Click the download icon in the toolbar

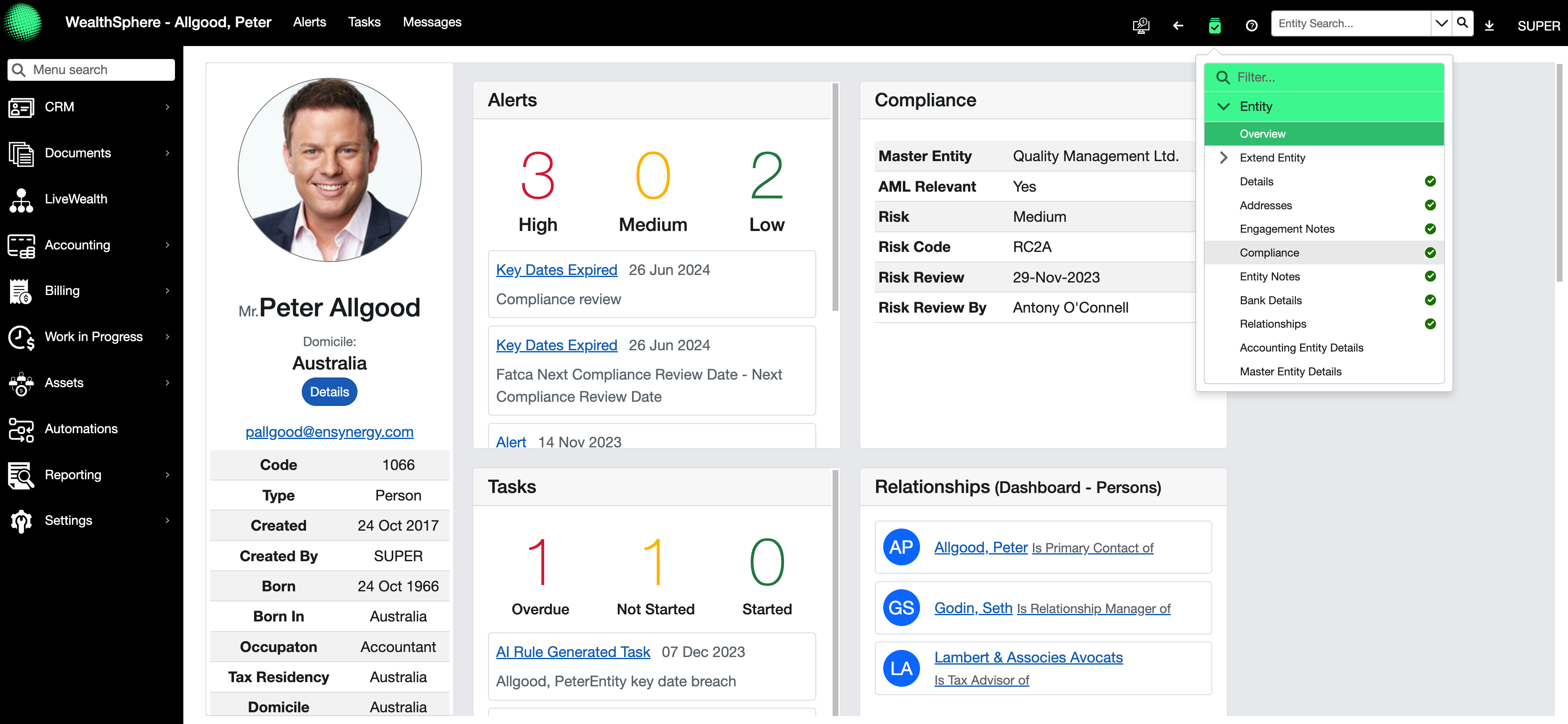point(1490,26)
